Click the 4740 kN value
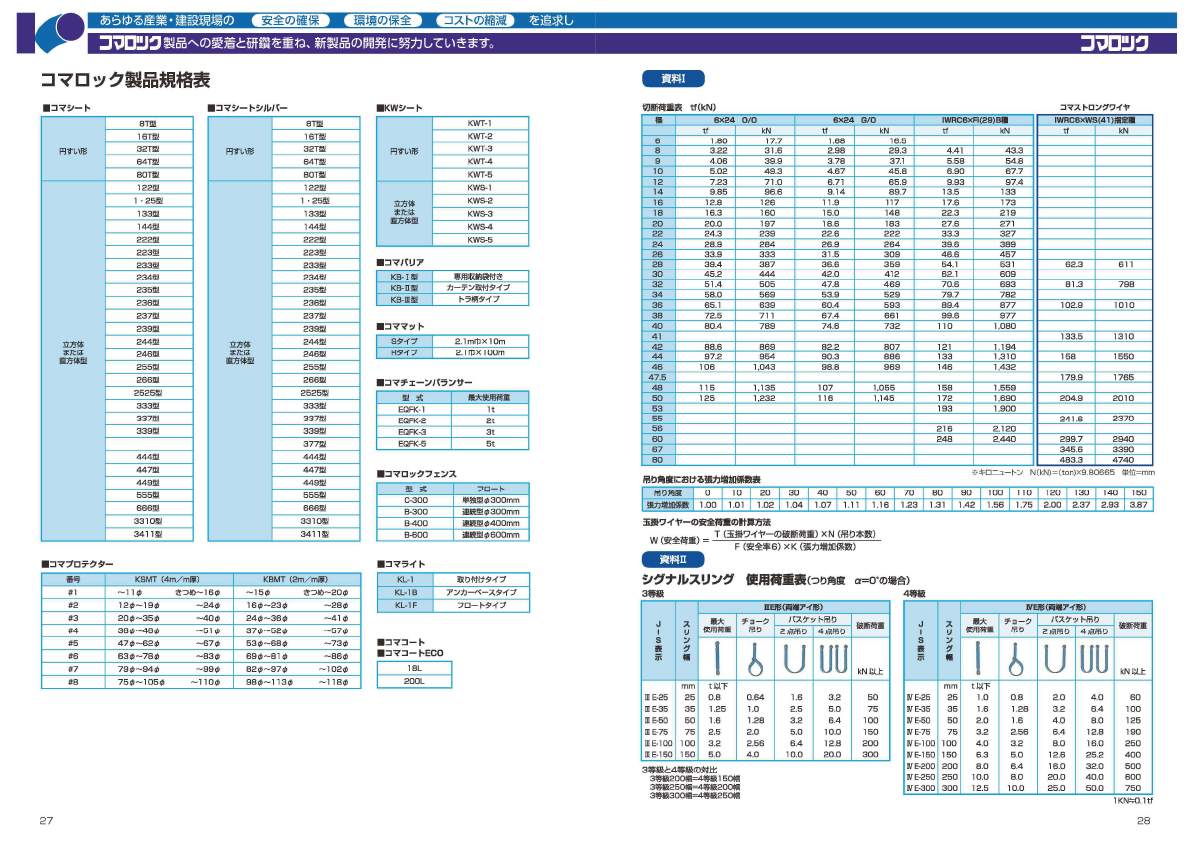 click(x=1123, y=460)
